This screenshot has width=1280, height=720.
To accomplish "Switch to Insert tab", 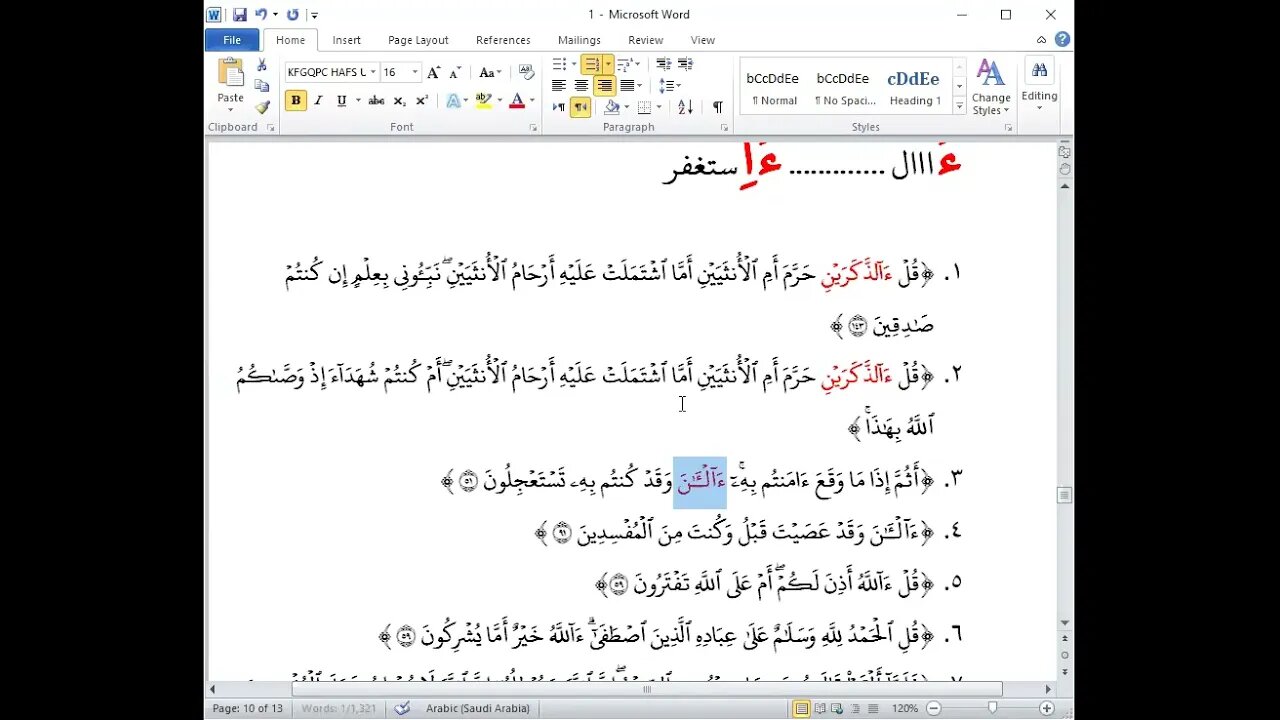I will pyautogui.click(x=347, y=40).
